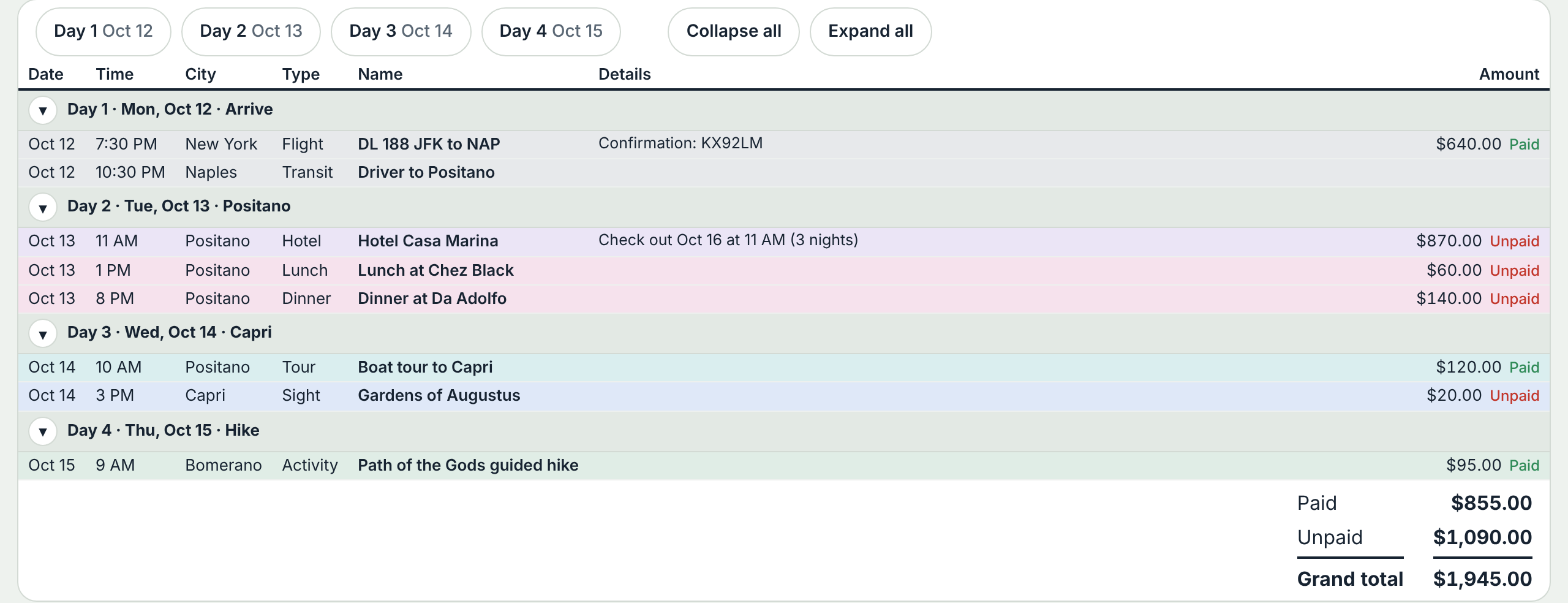Sort by the Amount column header
Viewport: 1568px width, 603px height.
coord(1509,74)
